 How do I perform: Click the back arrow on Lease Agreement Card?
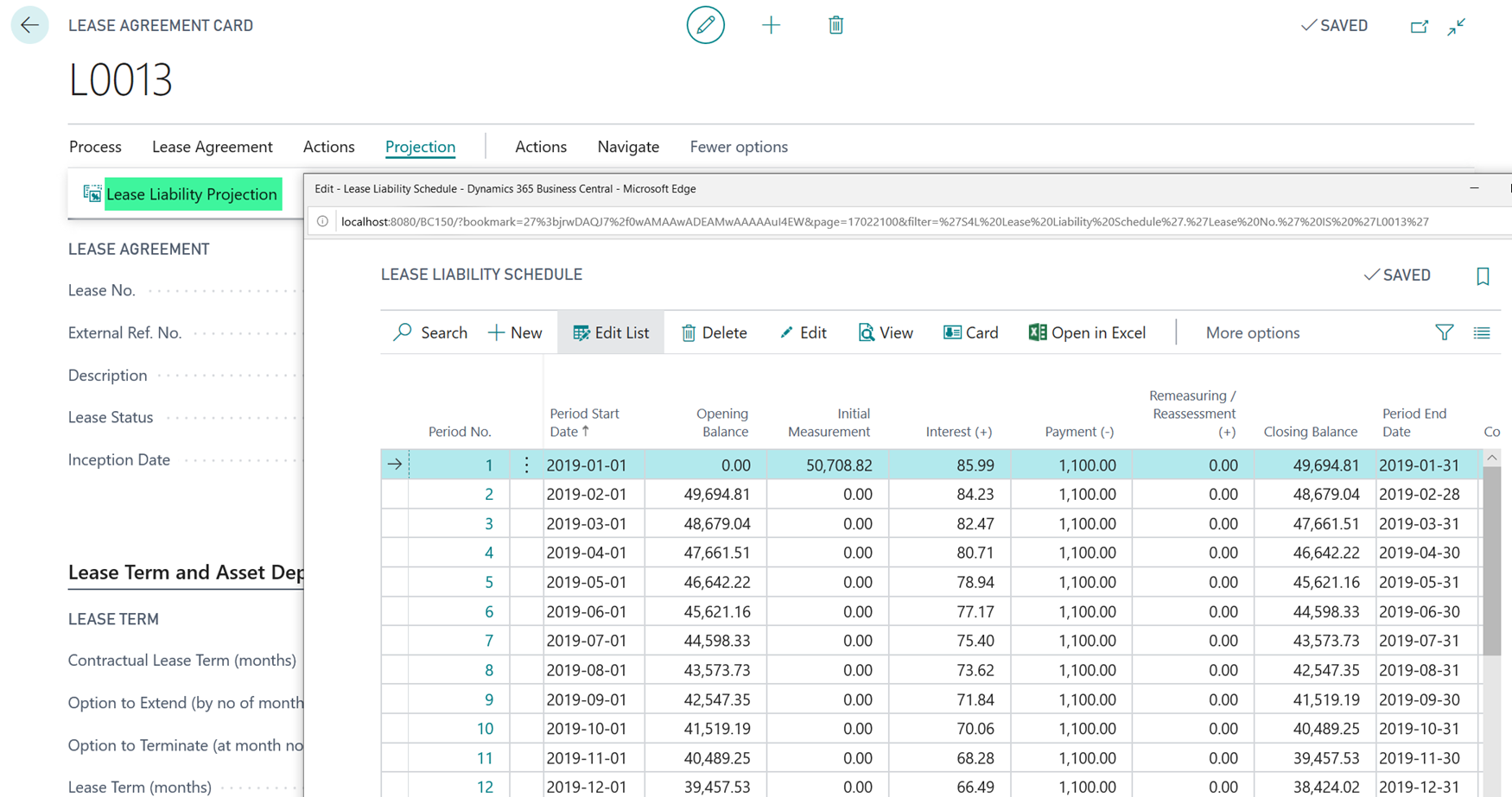point(29,25)
